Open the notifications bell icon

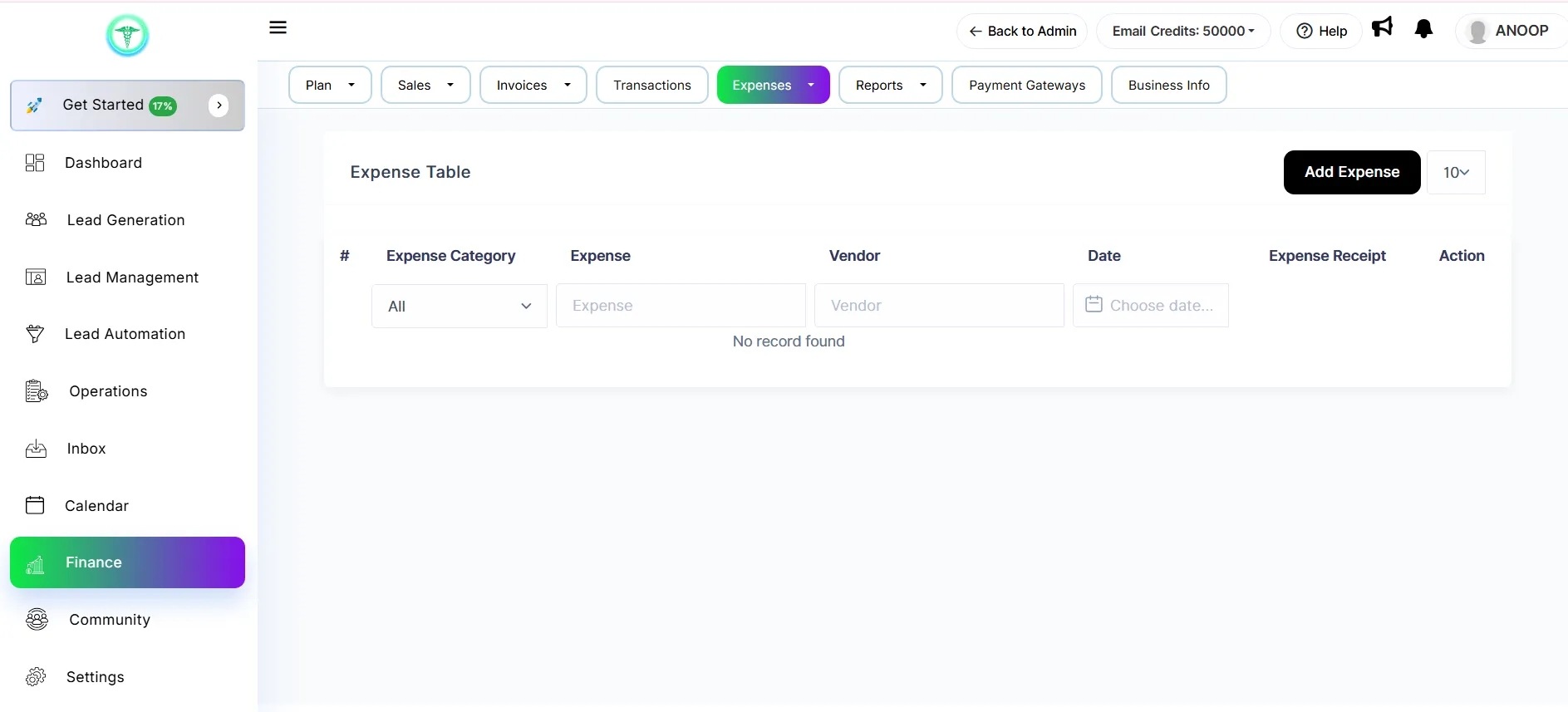(1423, 29)
